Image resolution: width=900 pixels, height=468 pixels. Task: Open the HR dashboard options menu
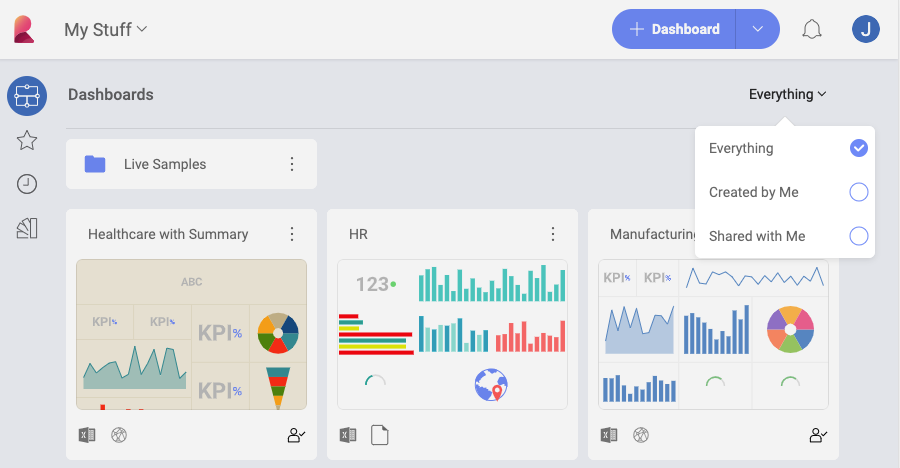point(553,234)
